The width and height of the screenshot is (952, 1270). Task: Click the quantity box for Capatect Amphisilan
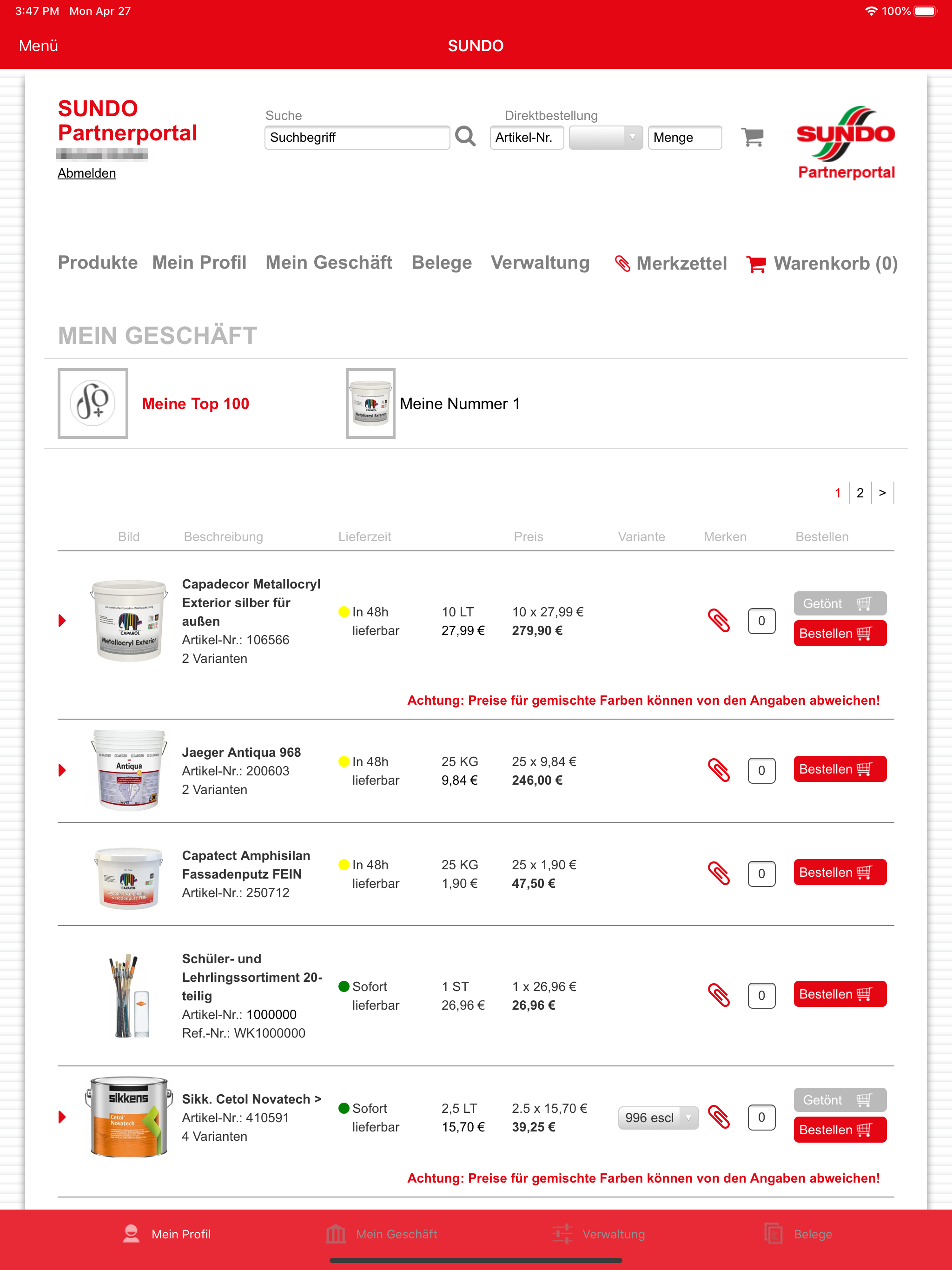coord(761,873)
